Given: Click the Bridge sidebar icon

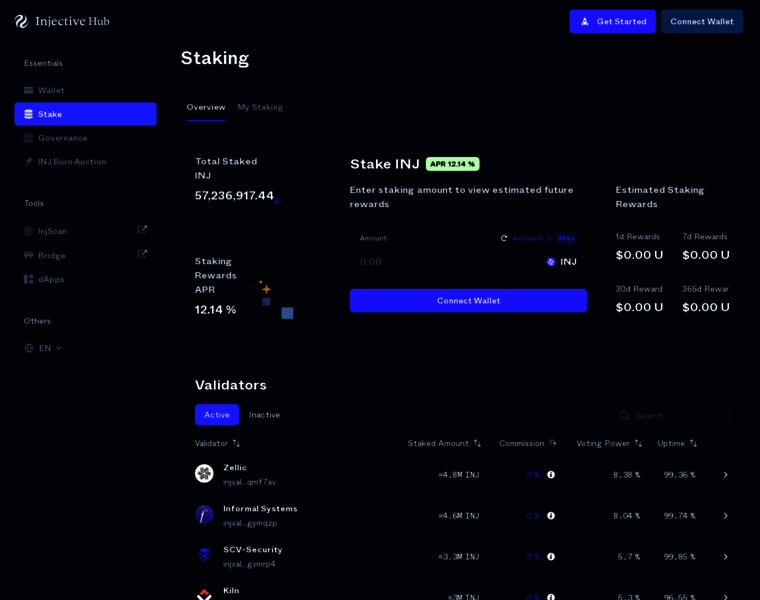Looking at the screenshot, I should pyautogui.click(x=29, y=255).
